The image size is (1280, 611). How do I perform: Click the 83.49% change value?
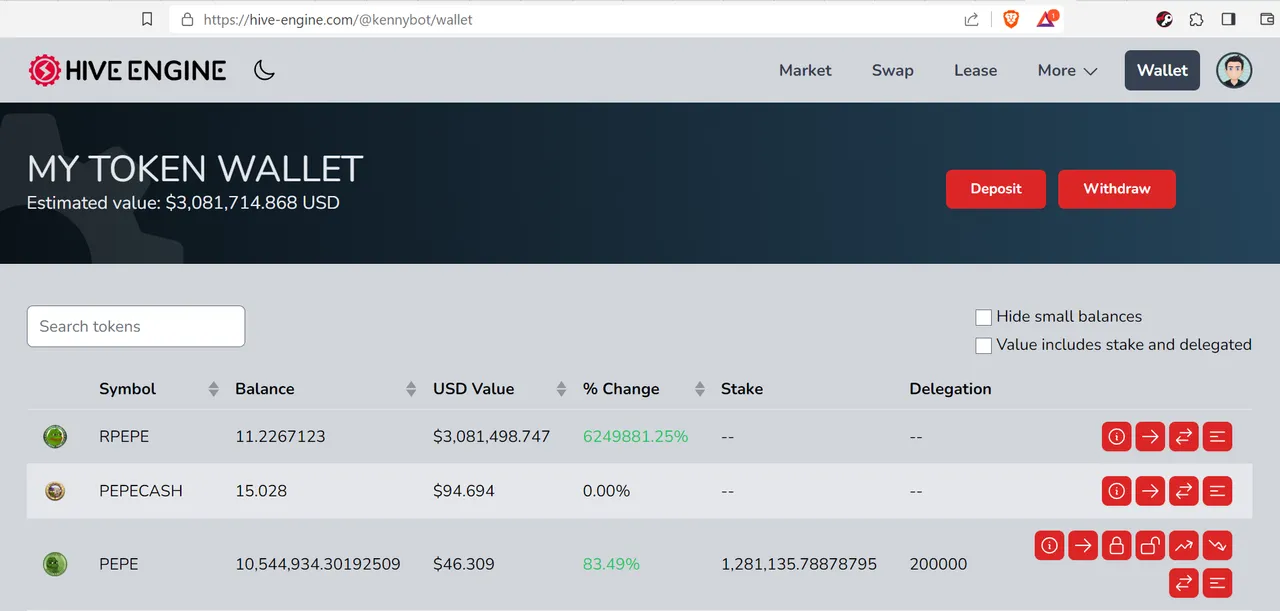[611, 564]
